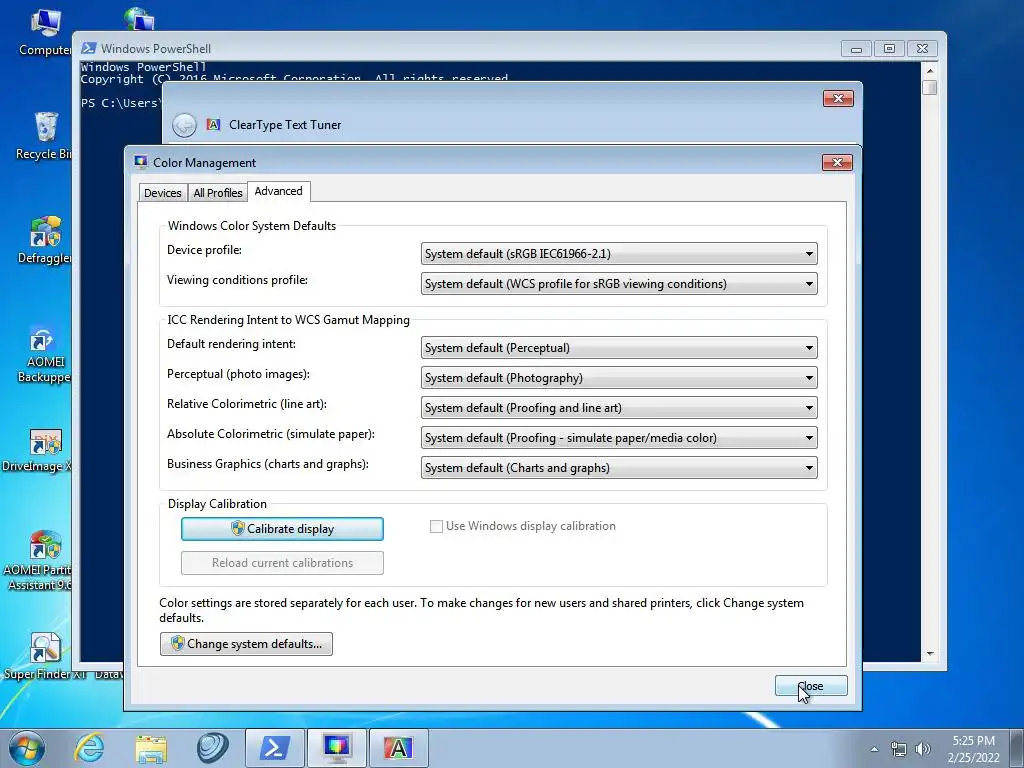Expand Default rendering intent dropdown
Viewport: 1024px width, 768px height.
pyautogui.click(x=618, y=347)
